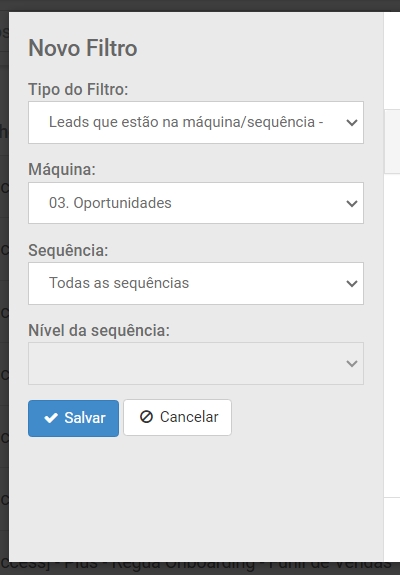Click the chevron arrow of Máquina field
Image resolution: width=400 pixels, height=575 pixels.
click(352, 203)
